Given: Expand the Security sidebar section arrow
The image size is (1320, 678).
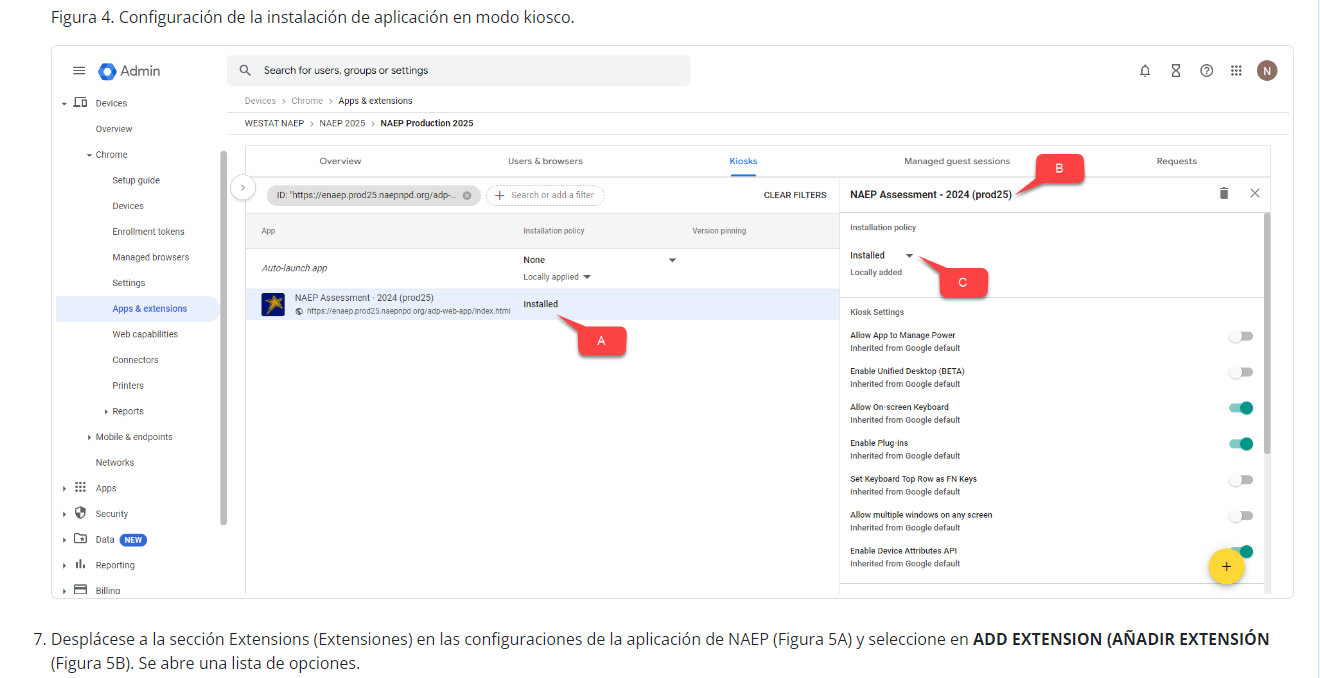Looking at the screenshot, I should (x=65, y=514).
